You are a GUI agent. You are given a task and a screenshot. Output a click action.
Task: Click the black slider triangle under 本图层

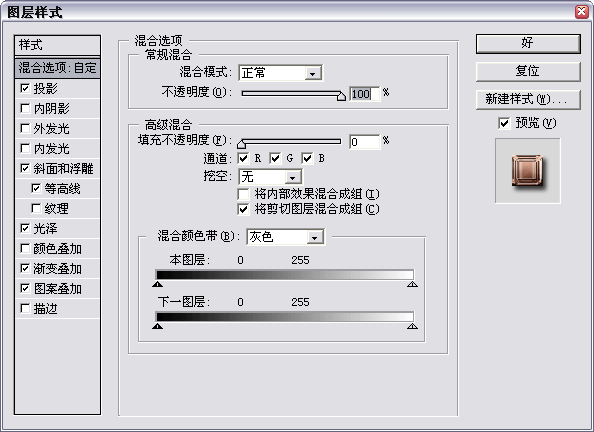coord(158,284)
